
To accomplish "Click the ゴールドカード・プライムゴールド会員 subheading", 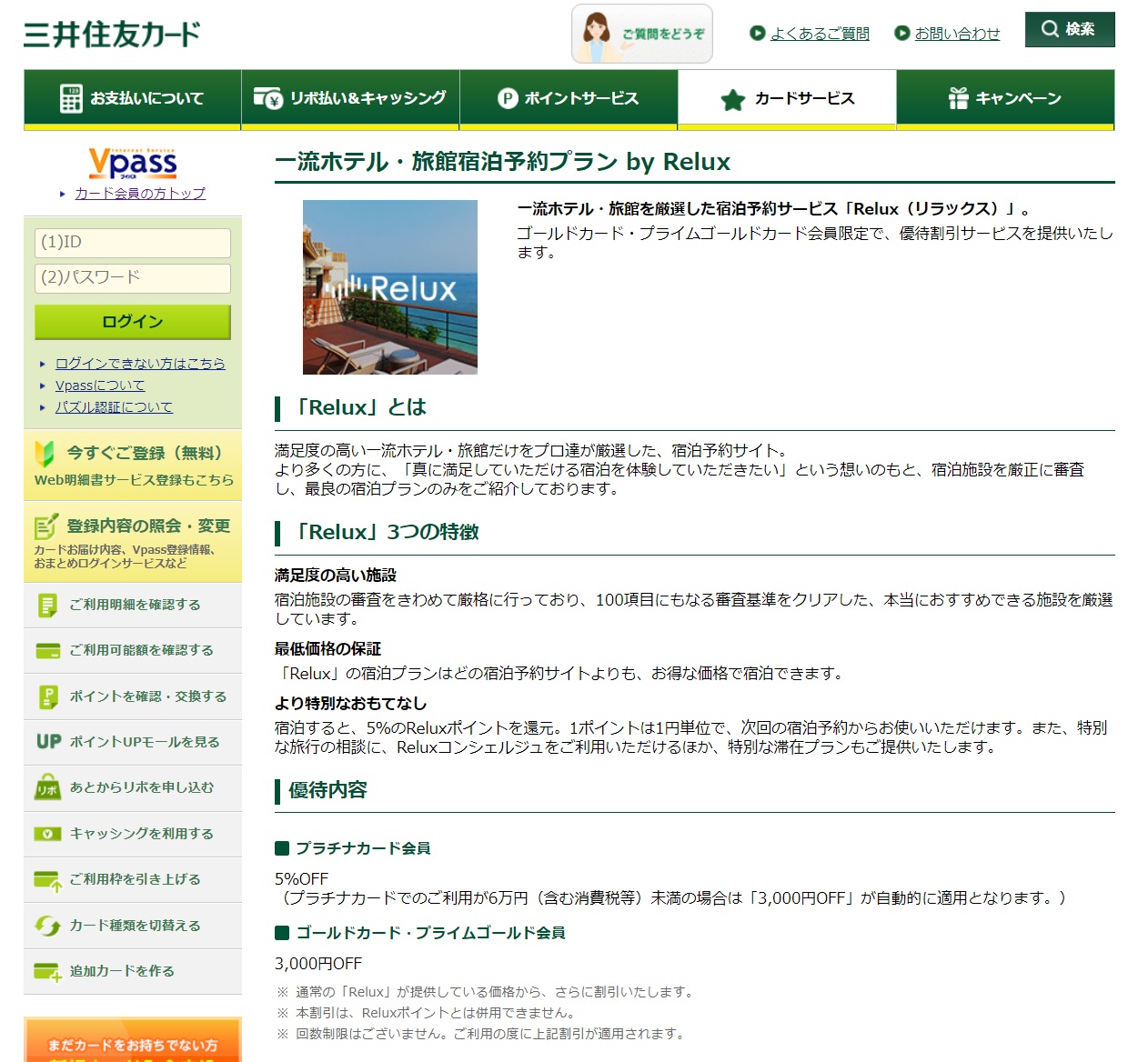I will point(430,933).
